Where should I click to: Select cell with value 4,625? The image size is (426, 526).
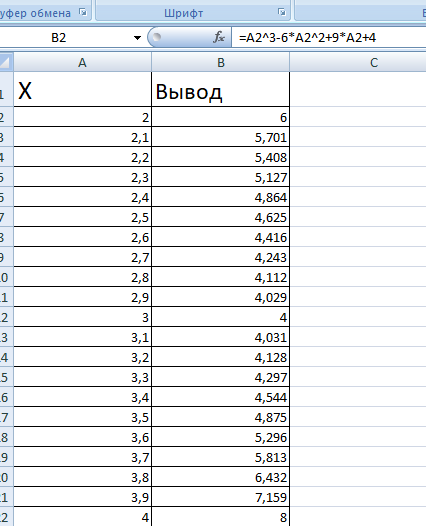[x=220, y=217]
